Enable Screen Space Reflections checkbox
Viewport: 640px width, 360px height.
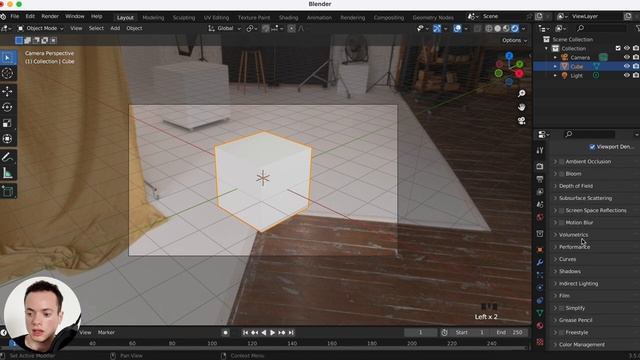[x=562, y=211]
